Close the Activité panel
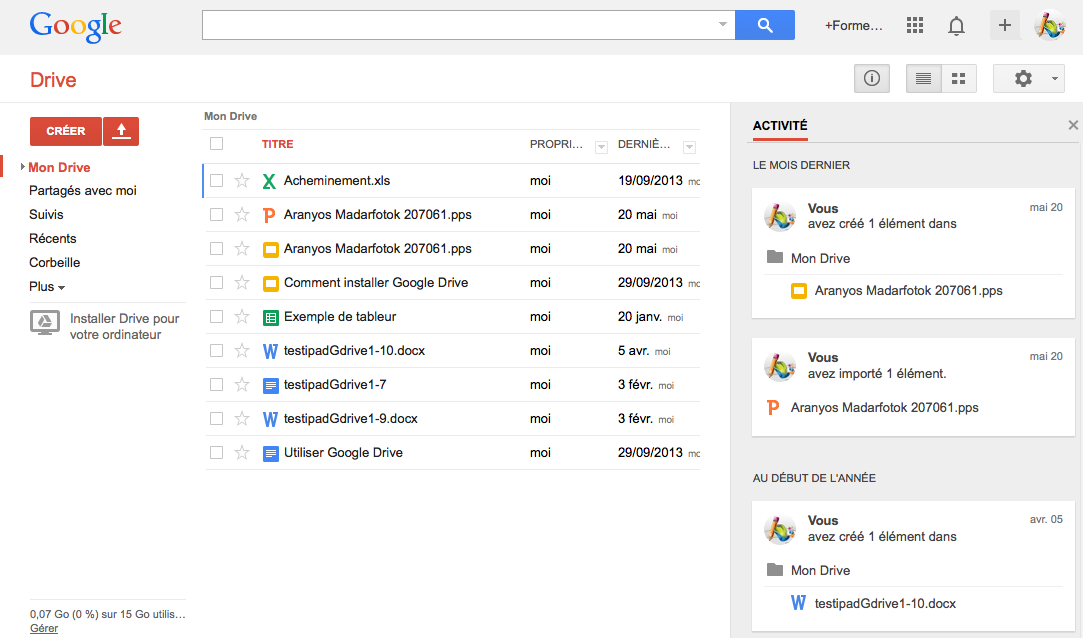Viewport: 1083px width, 638px height. pyautogui.click(x=1073, y=125)
